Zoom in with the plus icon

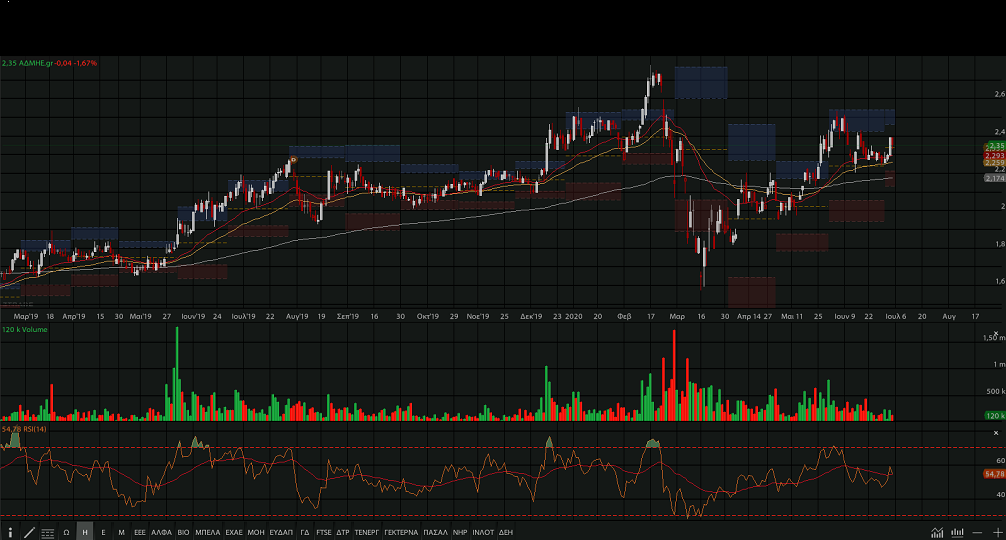click(996, 533)
